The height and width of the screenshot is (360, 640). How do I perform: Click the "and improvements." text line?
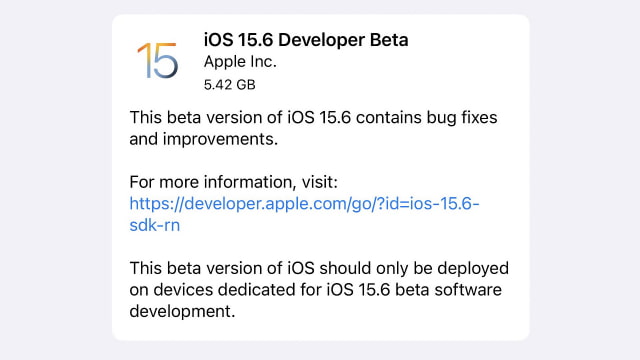click(x=204, y=139)
